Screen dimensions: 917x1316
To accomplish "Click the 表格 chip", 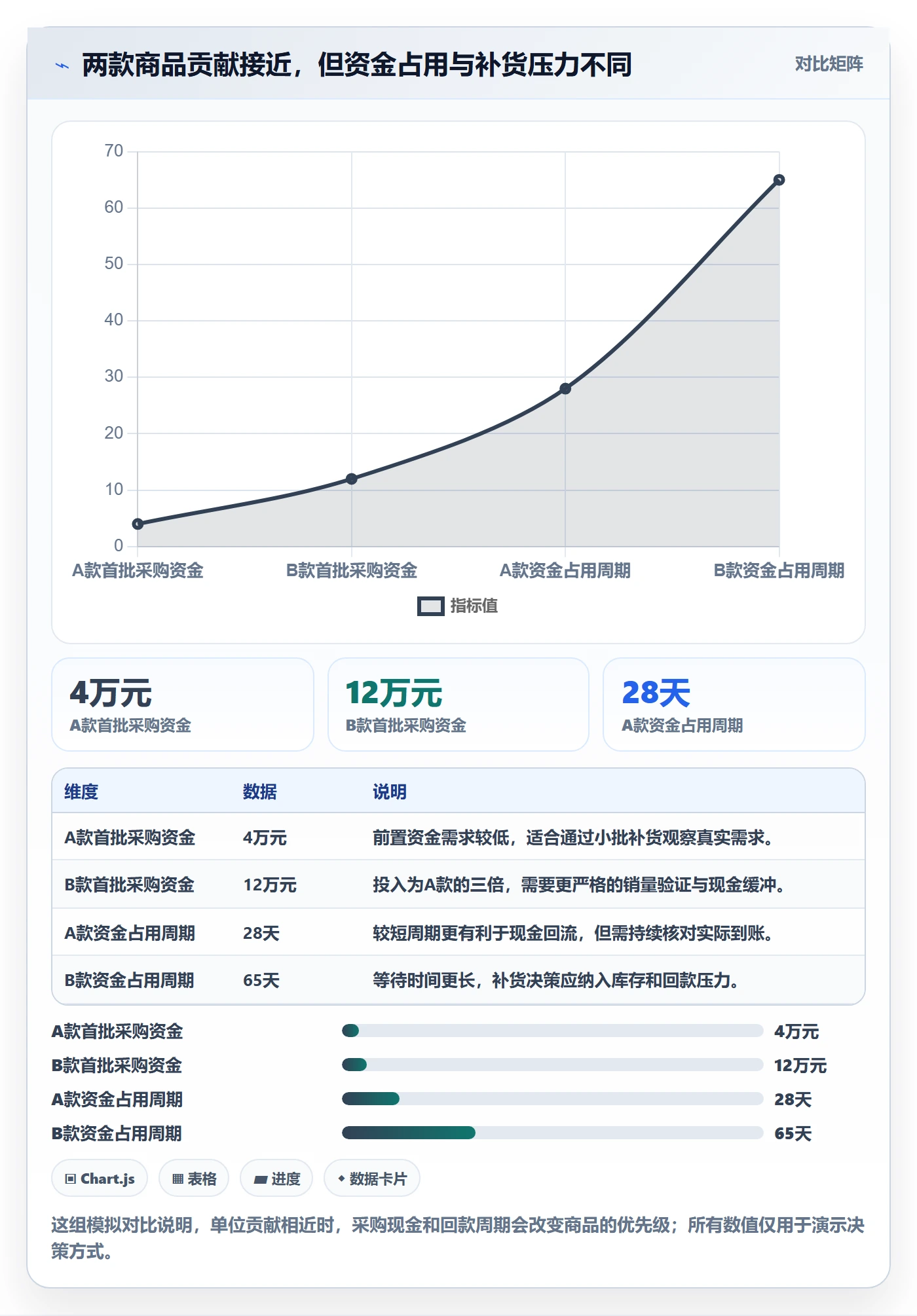I will click(x=194, y=1179).
